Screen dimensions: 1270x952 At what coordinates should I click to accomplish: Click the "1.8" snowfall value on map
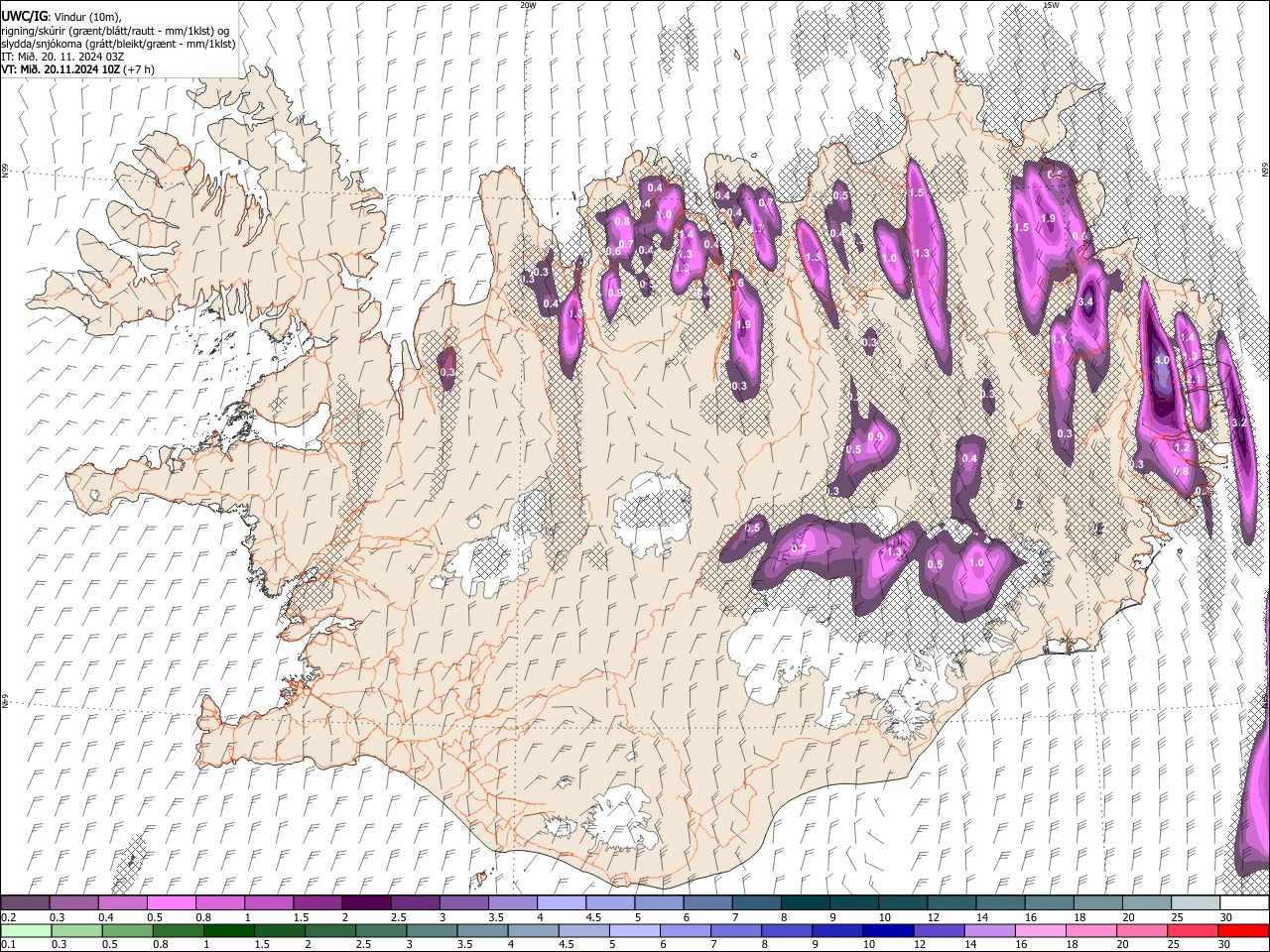(x=576, y=315)
